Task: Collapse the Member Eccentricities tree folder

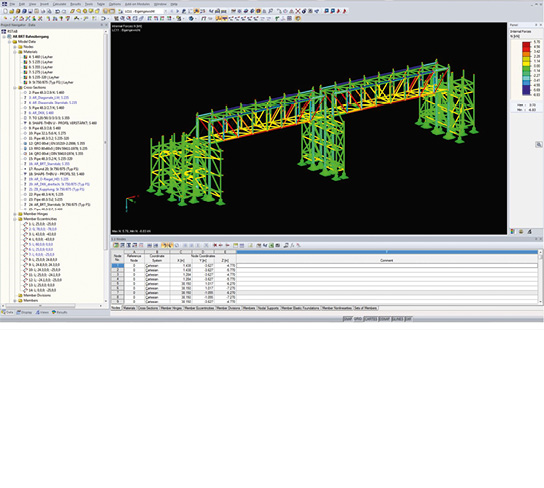Action: click(15, 219)
